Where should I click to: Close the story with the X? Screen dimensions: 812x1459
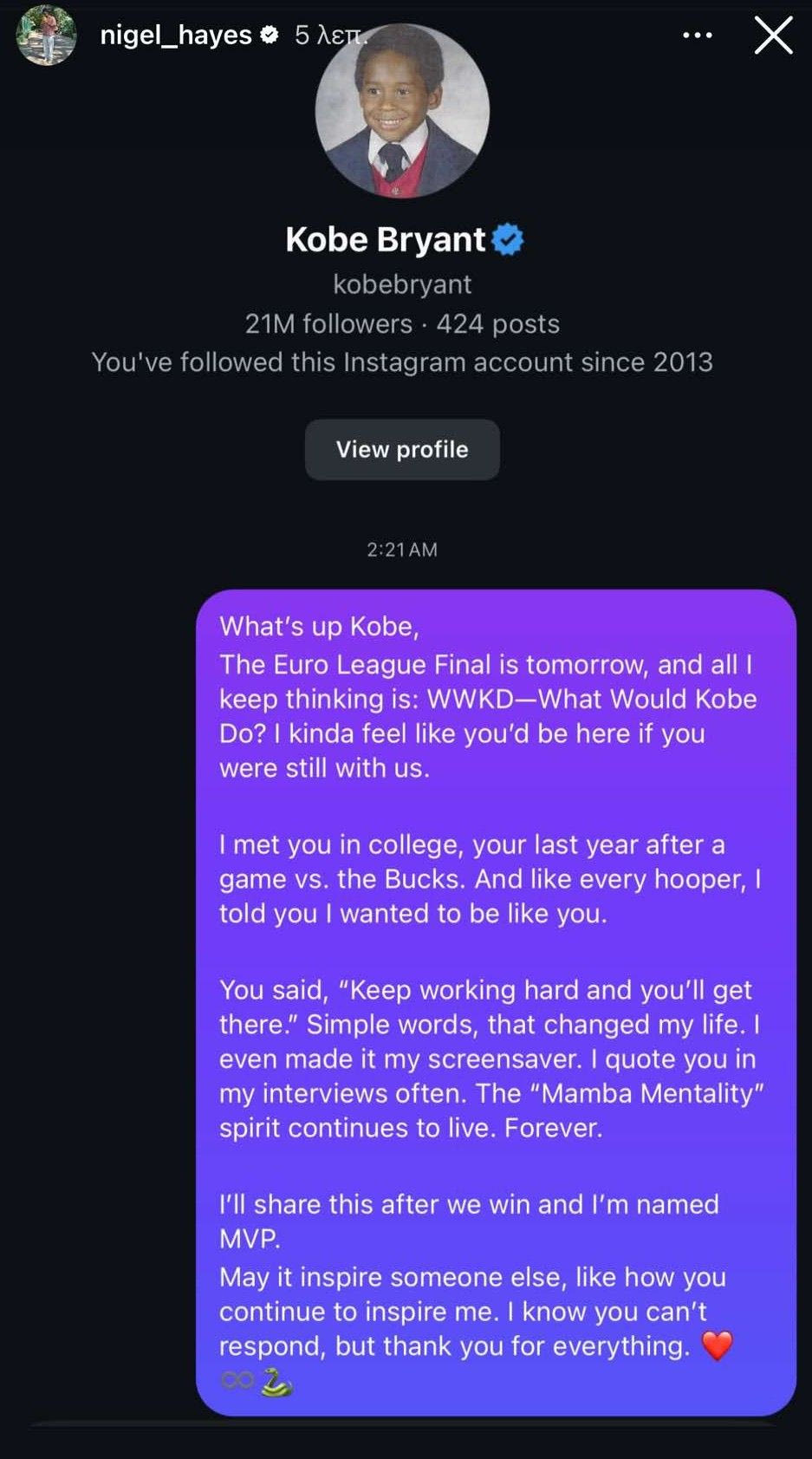[x=773, y=36]
